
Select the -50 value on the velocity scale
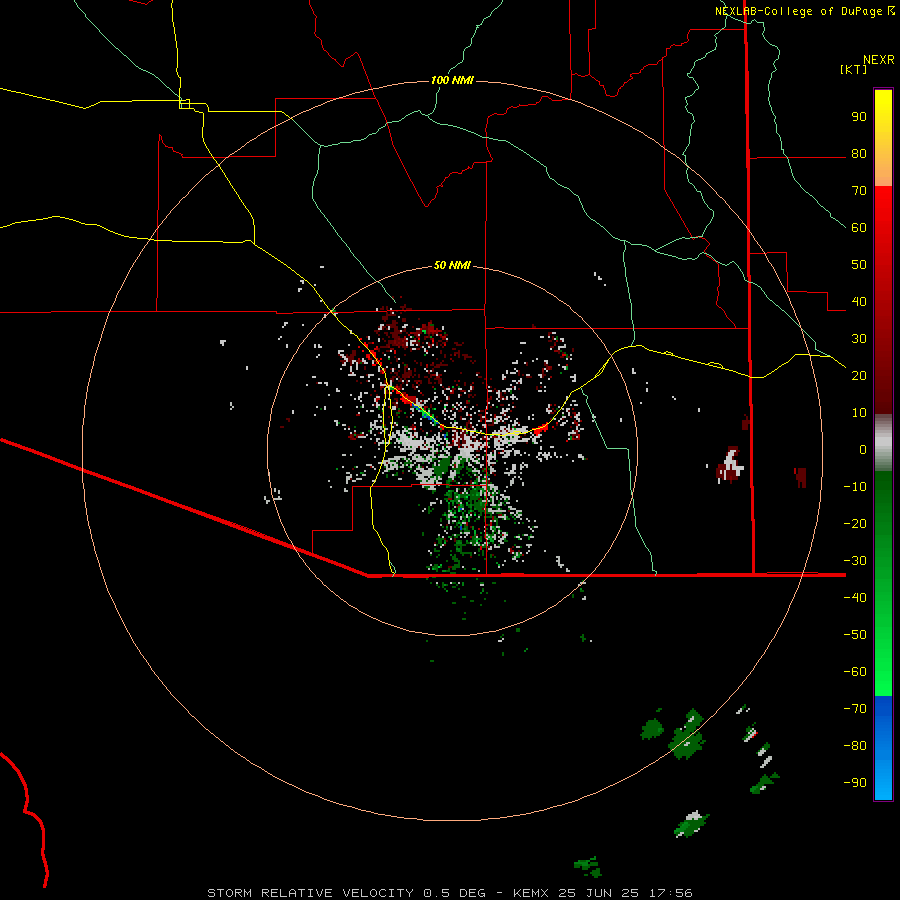[855, 634]
